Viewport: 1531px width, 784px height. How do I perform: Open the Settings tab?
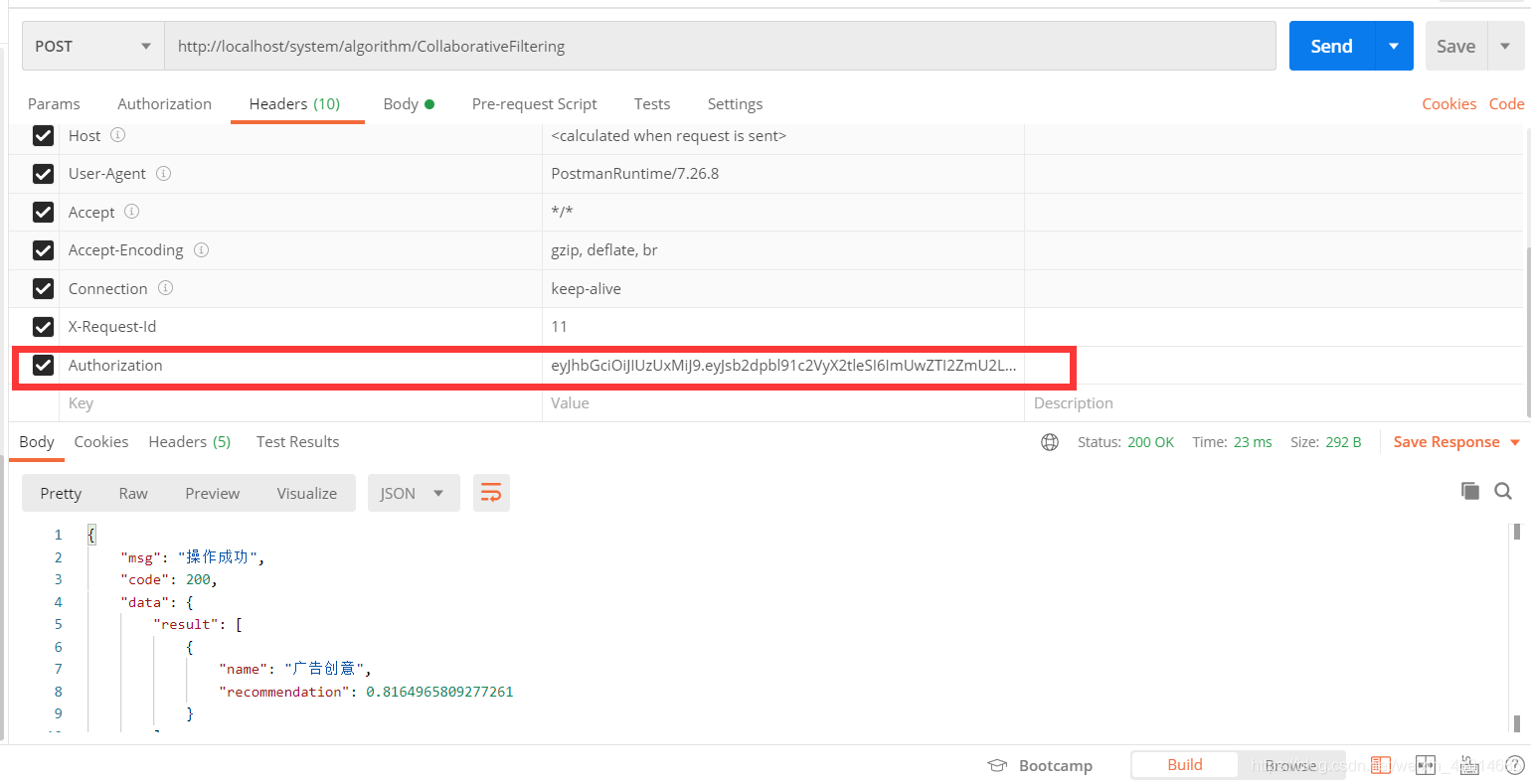tap(735, 103)
